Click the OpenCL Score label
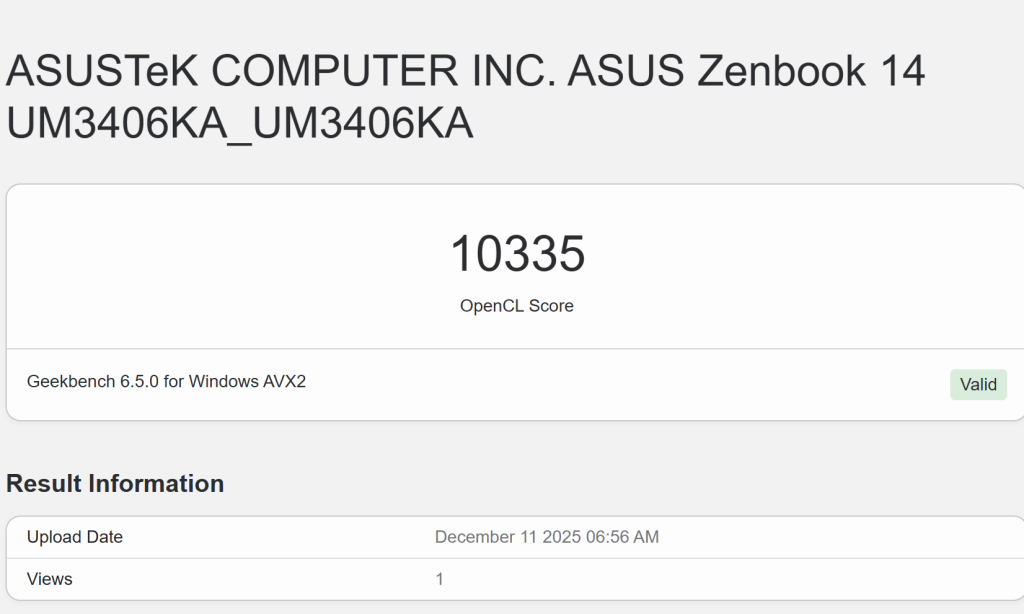 point(517,306)
